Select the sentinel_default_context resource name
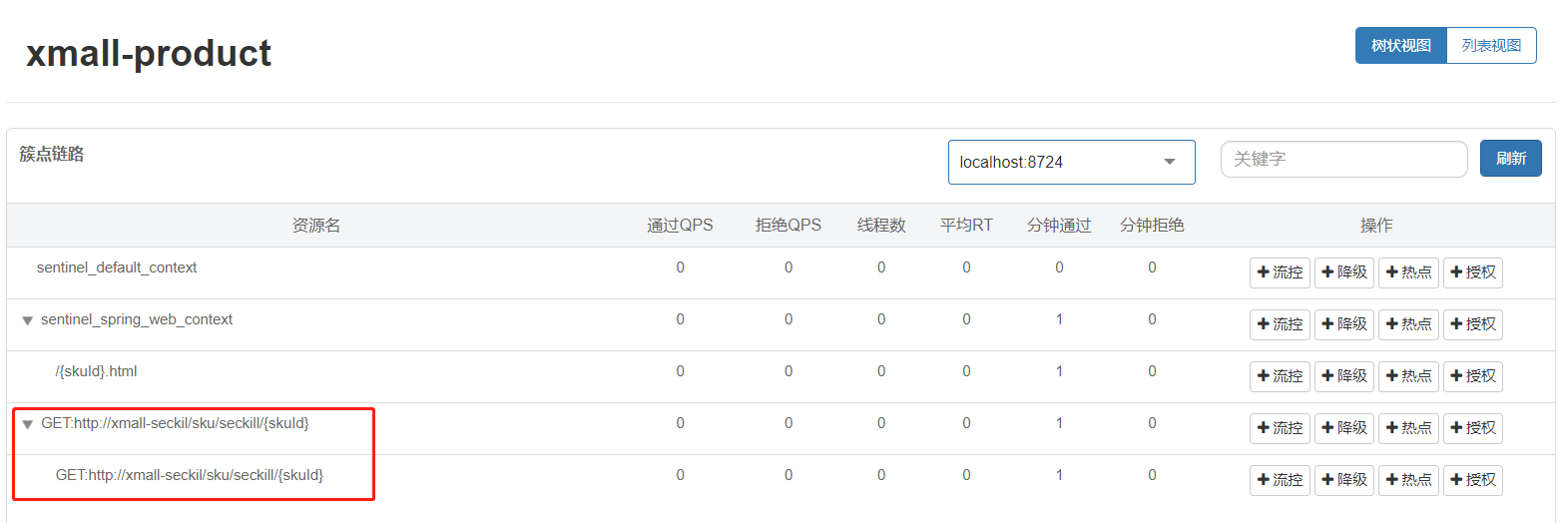 pyautogui.click(x=117, y=267)
